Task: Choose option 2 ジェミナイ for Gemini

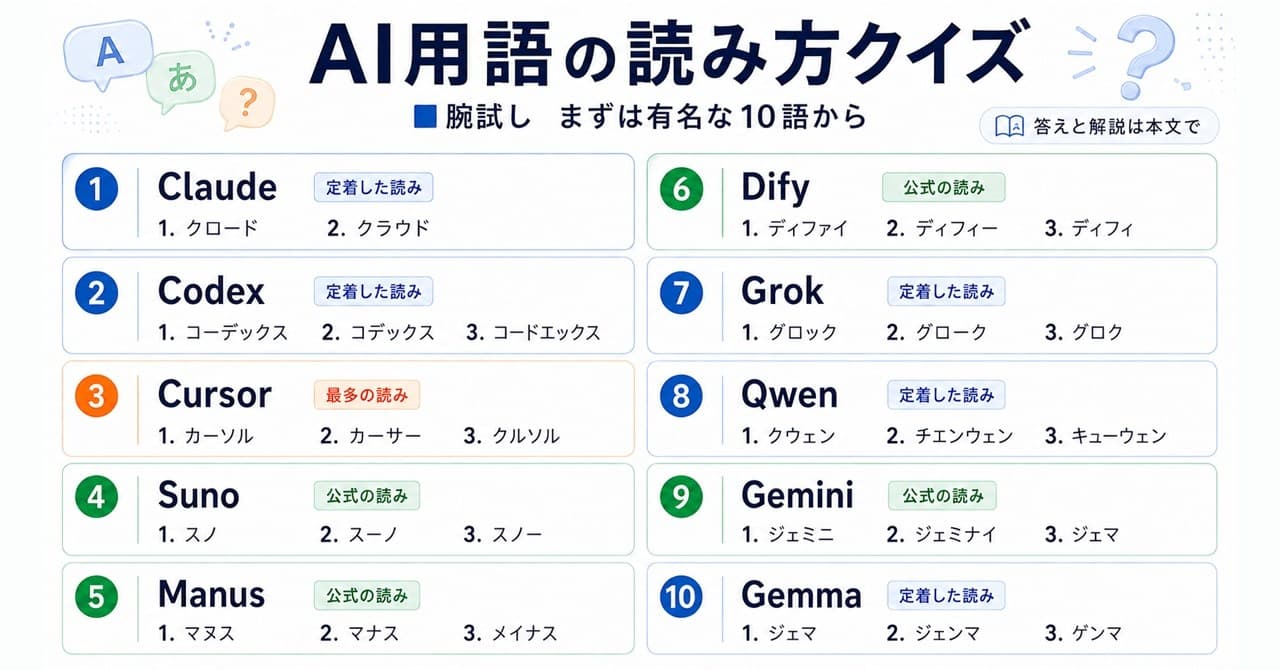Action: pos(941,535)
